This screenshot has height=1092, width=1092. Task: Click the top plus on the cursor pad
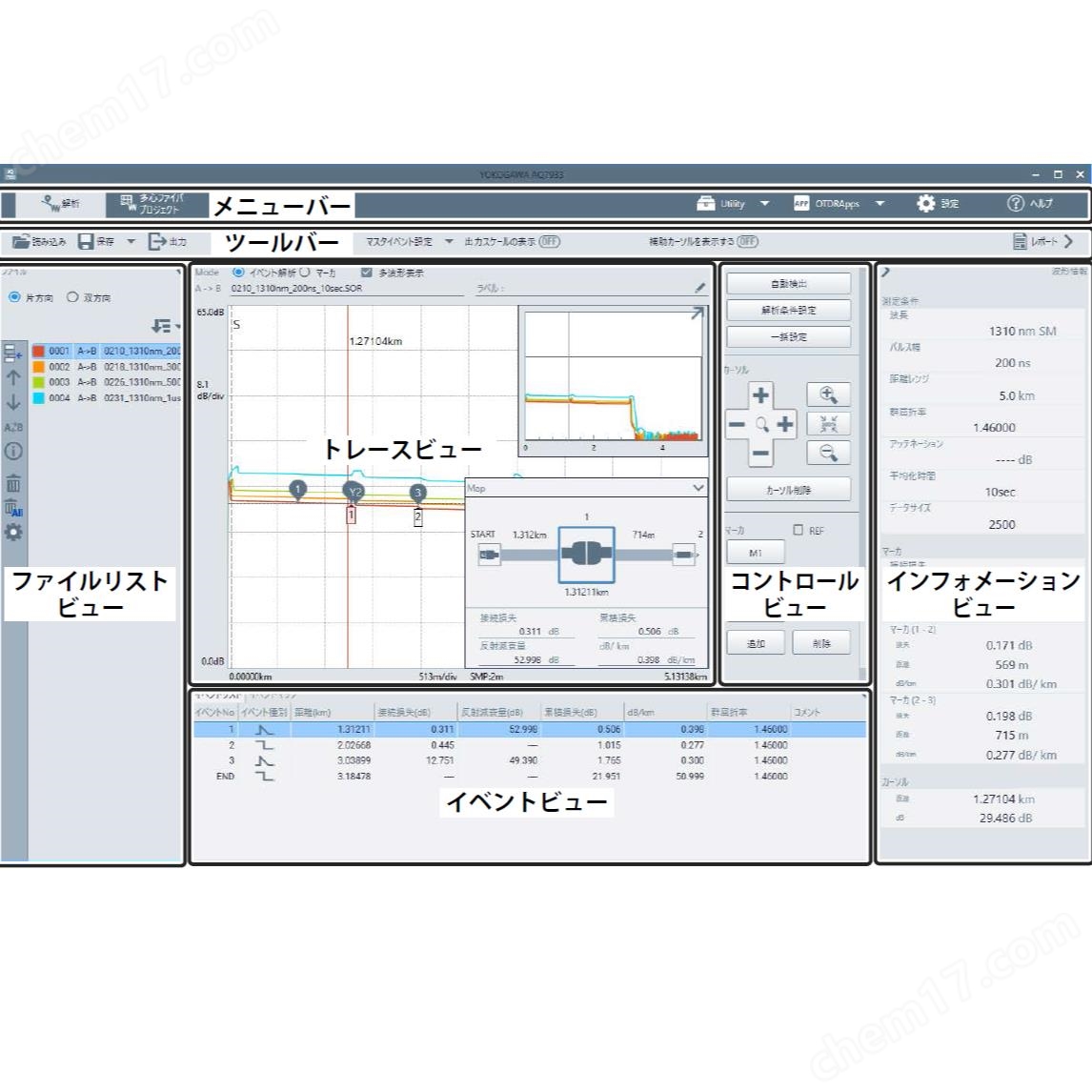[761, 395]
